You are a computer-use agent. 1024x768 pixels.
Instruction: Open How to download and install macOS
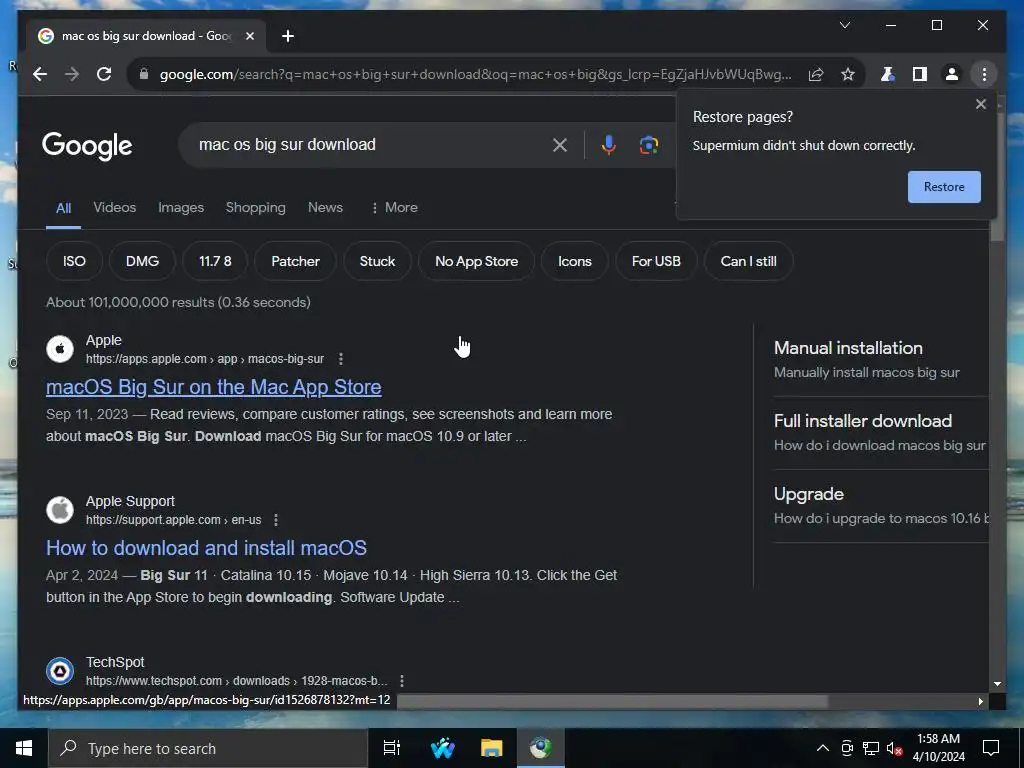pyautogui.click(x=206, y=548)
